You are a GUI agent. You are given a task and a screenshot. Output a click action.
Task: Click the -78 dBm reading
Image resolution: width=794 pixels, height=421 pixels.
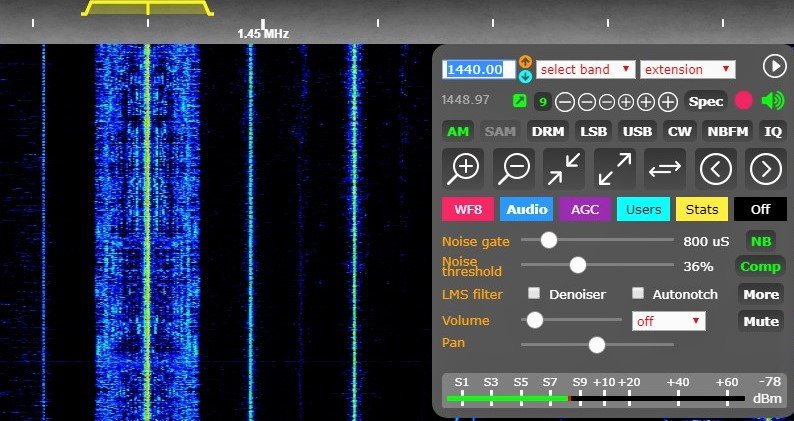pyautogui.click(x=767, y=390)
